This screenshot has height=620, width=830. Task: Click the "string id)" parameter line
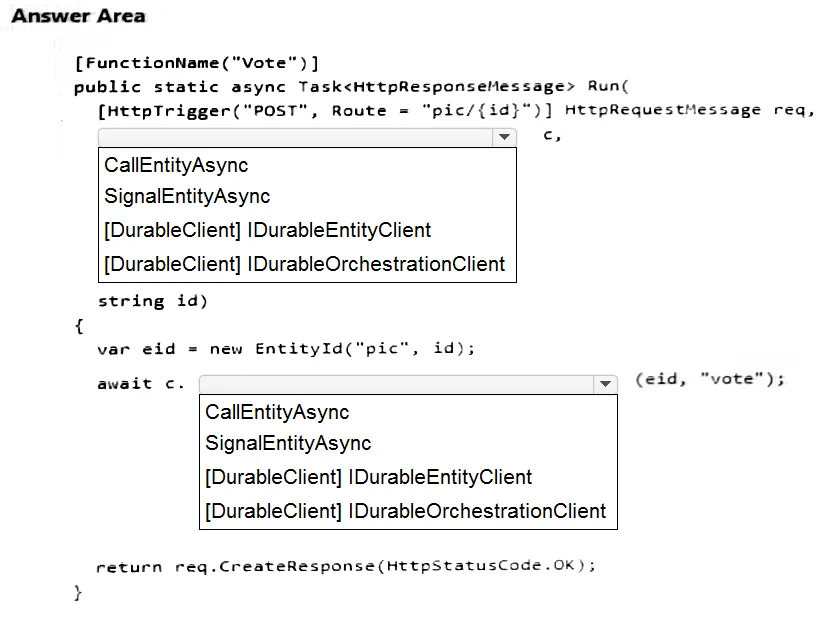coord(152,301)
